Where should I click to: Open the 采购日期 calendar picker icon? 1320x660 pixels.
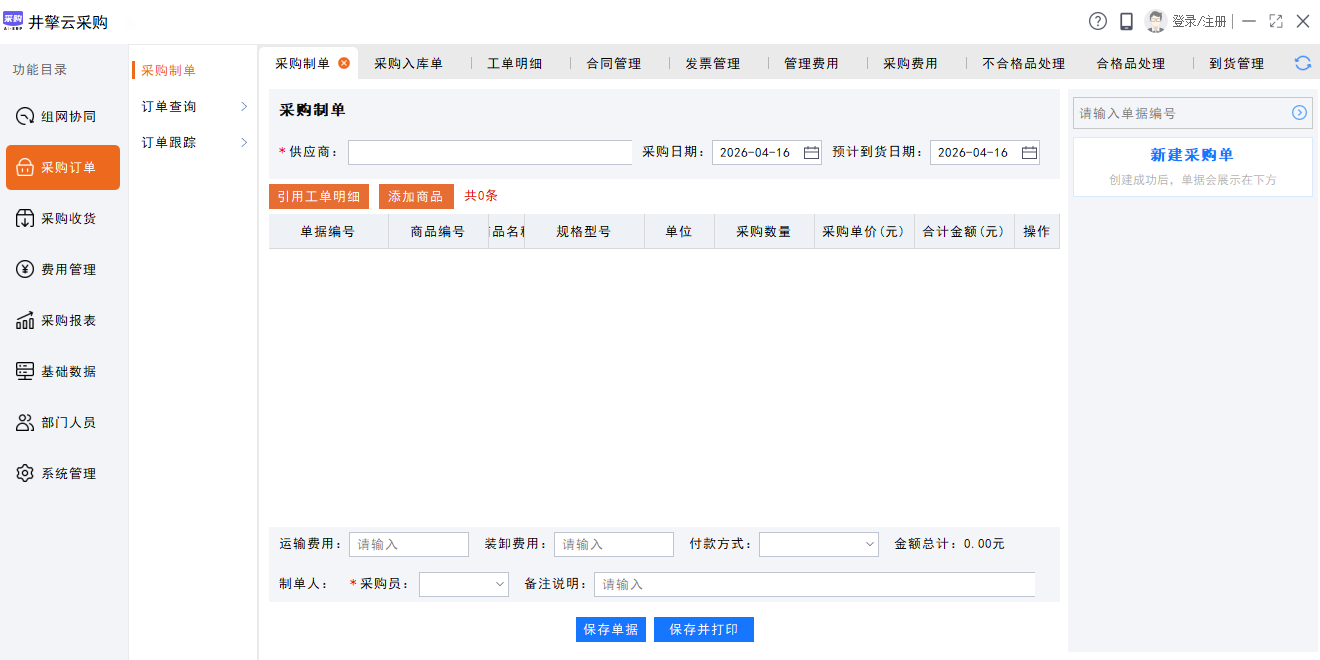click(811, 153)
